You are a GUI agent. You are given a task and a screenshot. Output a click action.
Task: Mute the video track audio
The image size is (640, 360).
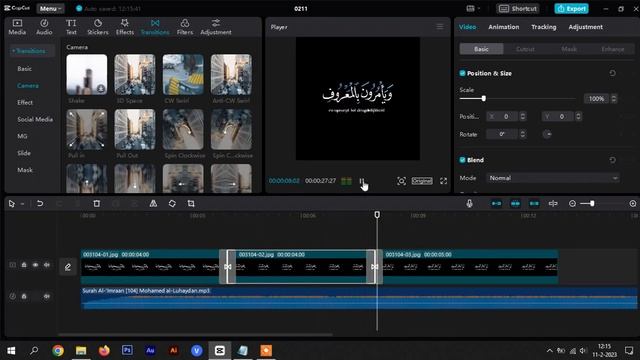click(47, 265)
